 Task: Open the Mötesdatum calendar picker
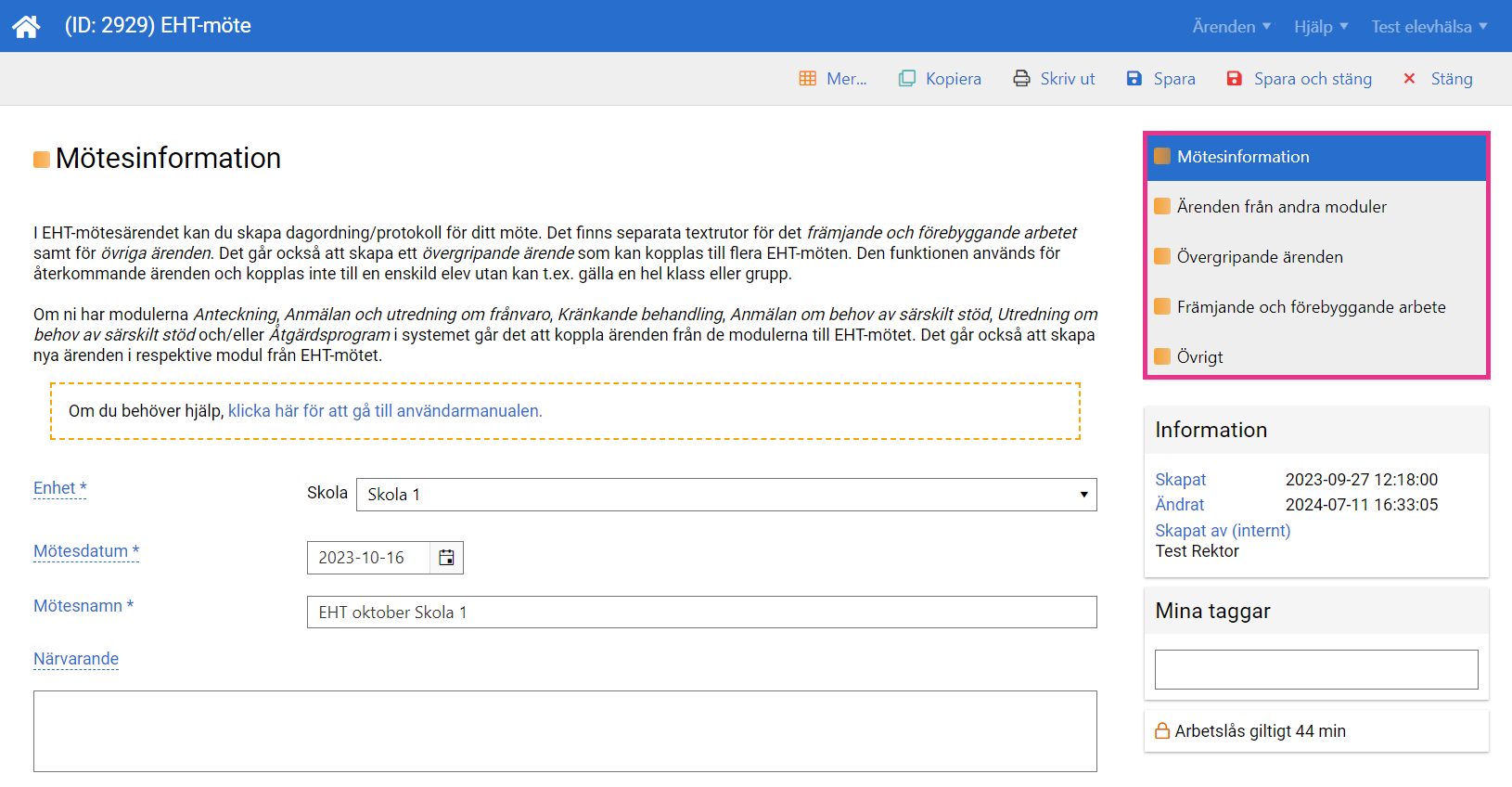coord(446,558)
